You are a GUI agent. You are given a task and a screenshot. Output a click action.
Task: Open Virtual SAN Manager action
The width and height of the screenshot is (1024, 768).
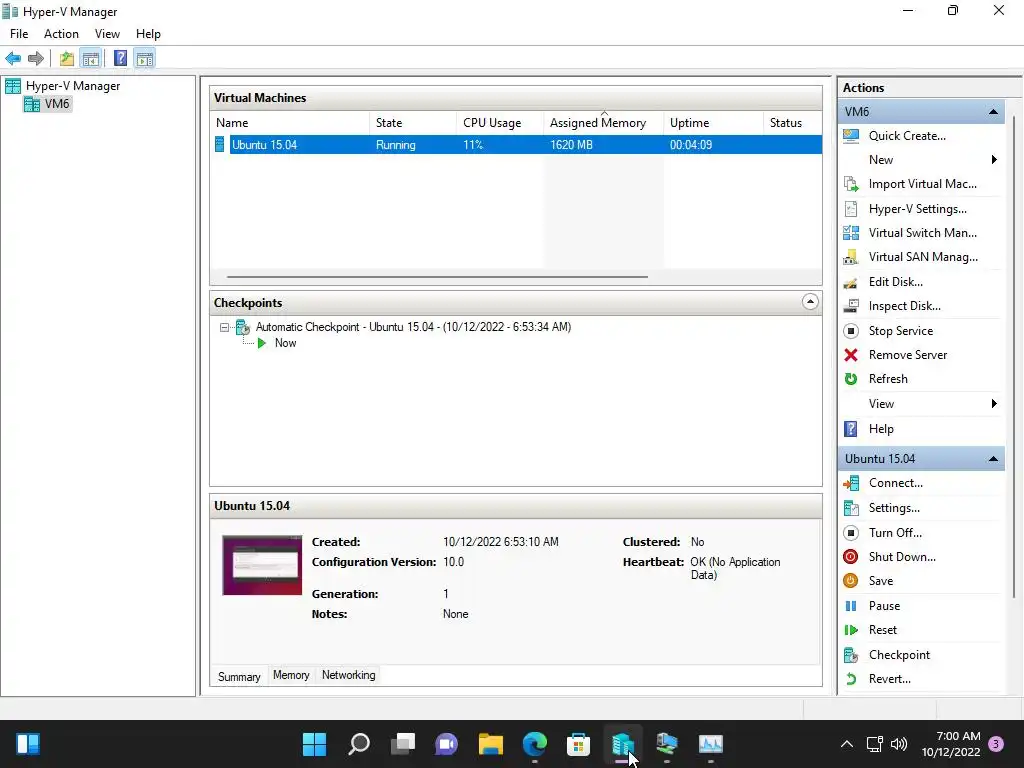(923, 257)
